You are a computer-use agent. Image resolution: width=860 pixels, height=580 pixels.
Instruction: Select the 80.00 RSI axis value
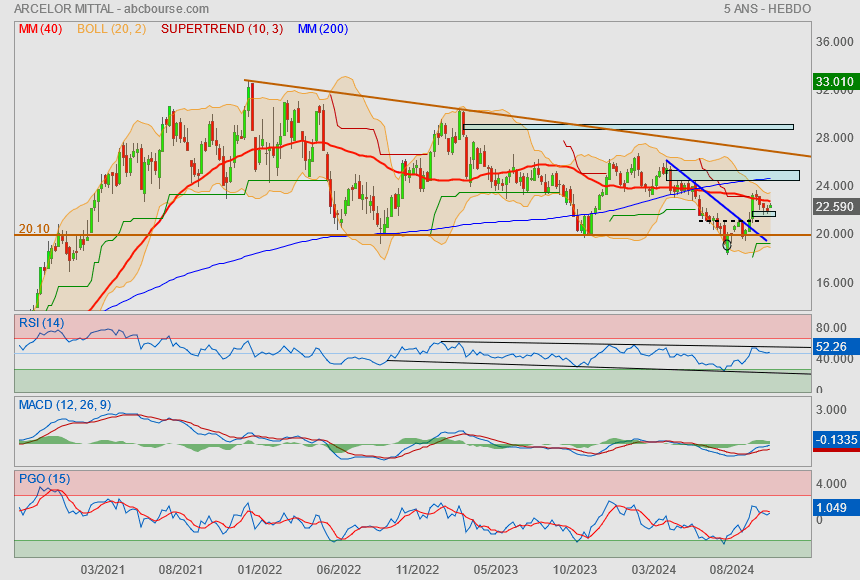(831, 328)
